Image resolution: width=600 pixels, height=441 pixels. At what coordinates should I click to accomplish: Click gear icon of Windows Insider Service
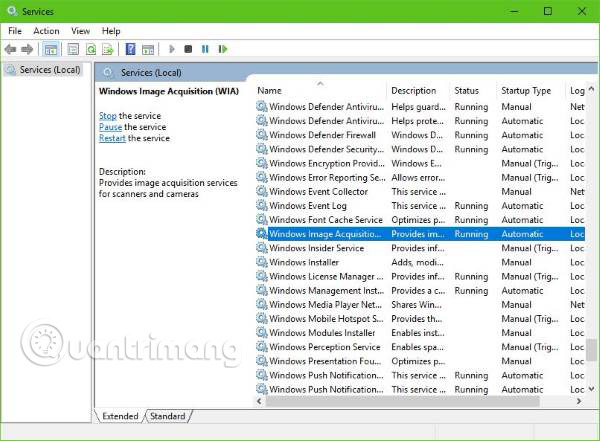pos(262,248)
